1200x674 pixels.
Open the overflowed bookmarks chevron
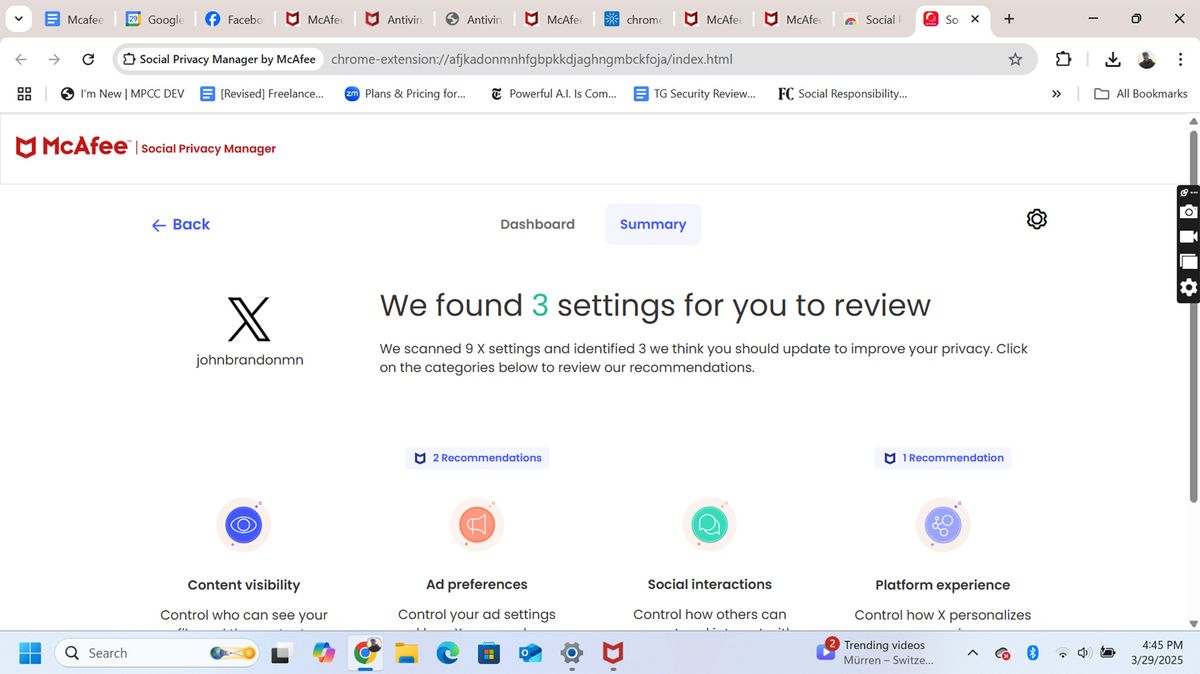point(1056,93)
